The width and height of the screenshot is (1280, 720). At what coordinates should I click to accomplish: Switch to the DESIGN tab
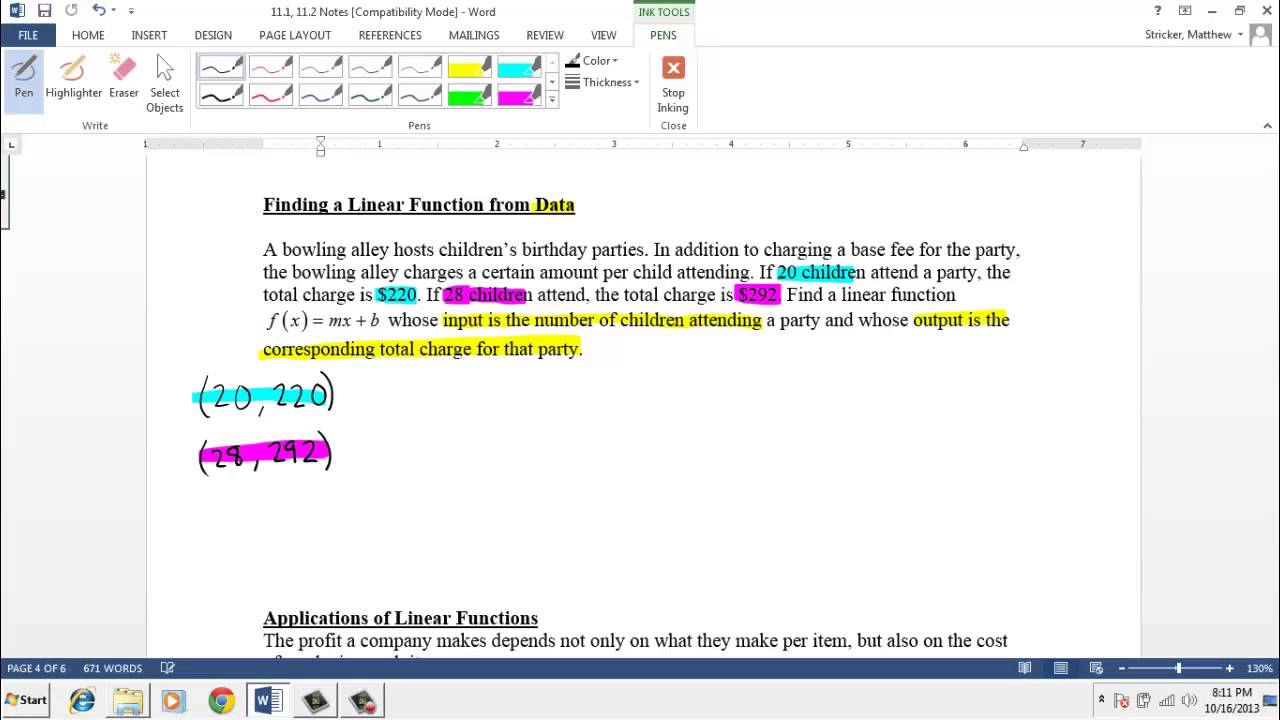(x=213, y=35)
